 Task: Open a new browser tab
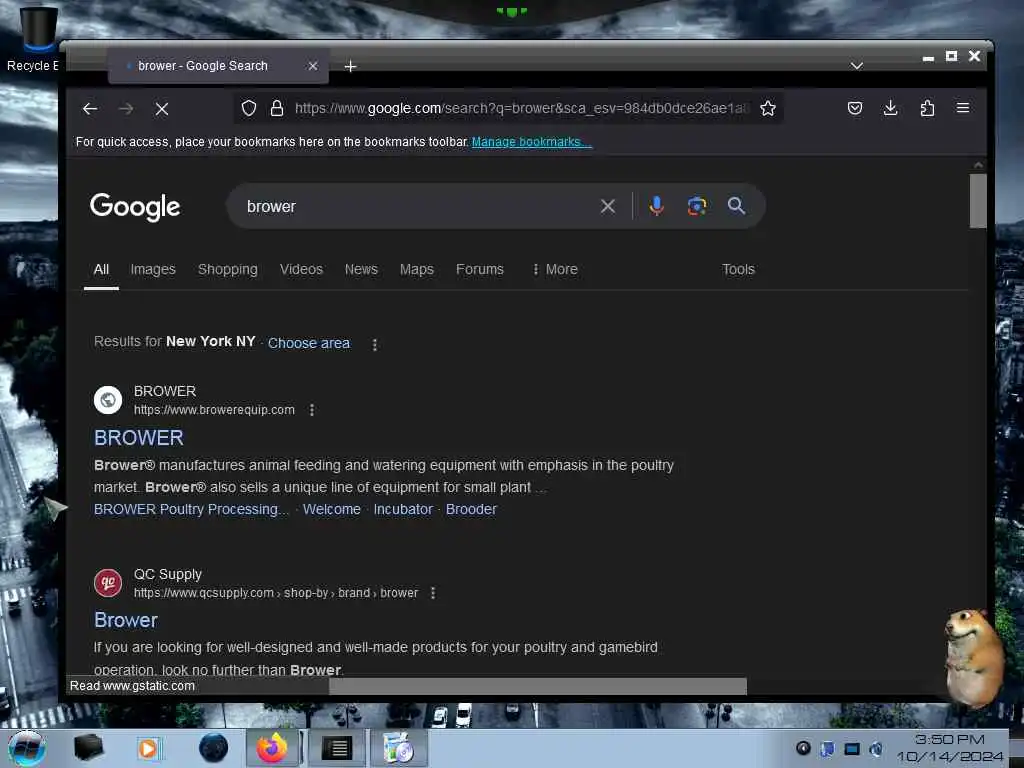(x=350, y=67)
